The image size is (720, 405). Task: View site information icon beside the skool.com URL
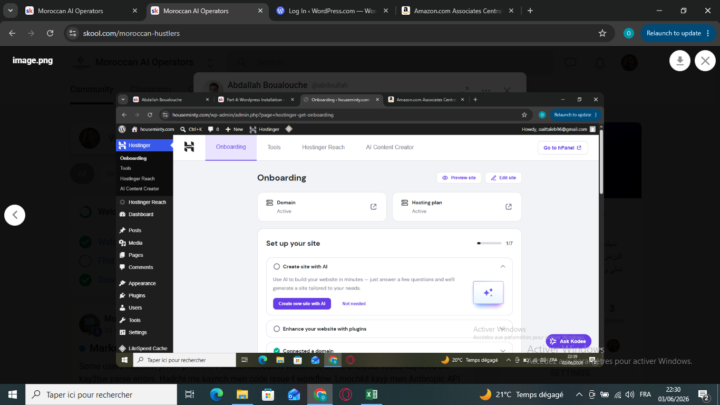(x=73, y=33)
